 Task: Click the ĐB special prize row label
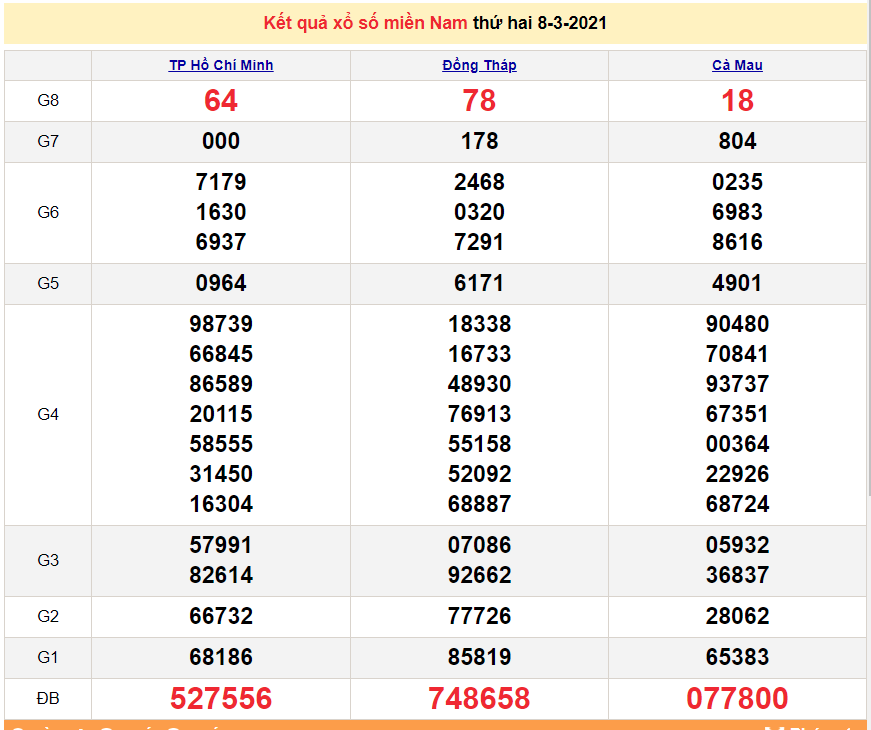pyautogui.click(x=48, y=698)
